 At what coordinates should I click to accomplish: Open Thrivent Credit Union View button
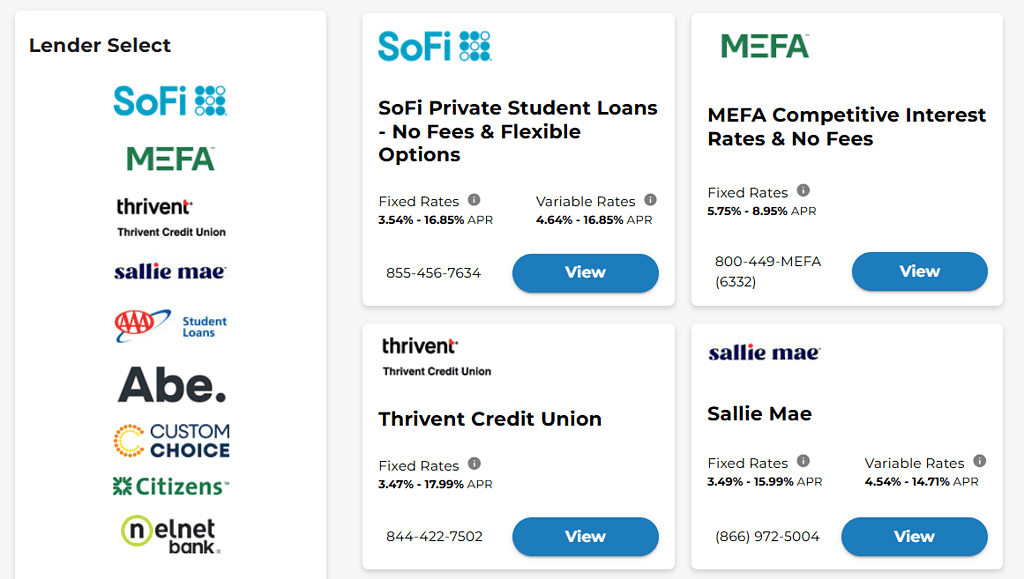click(585, 537)
